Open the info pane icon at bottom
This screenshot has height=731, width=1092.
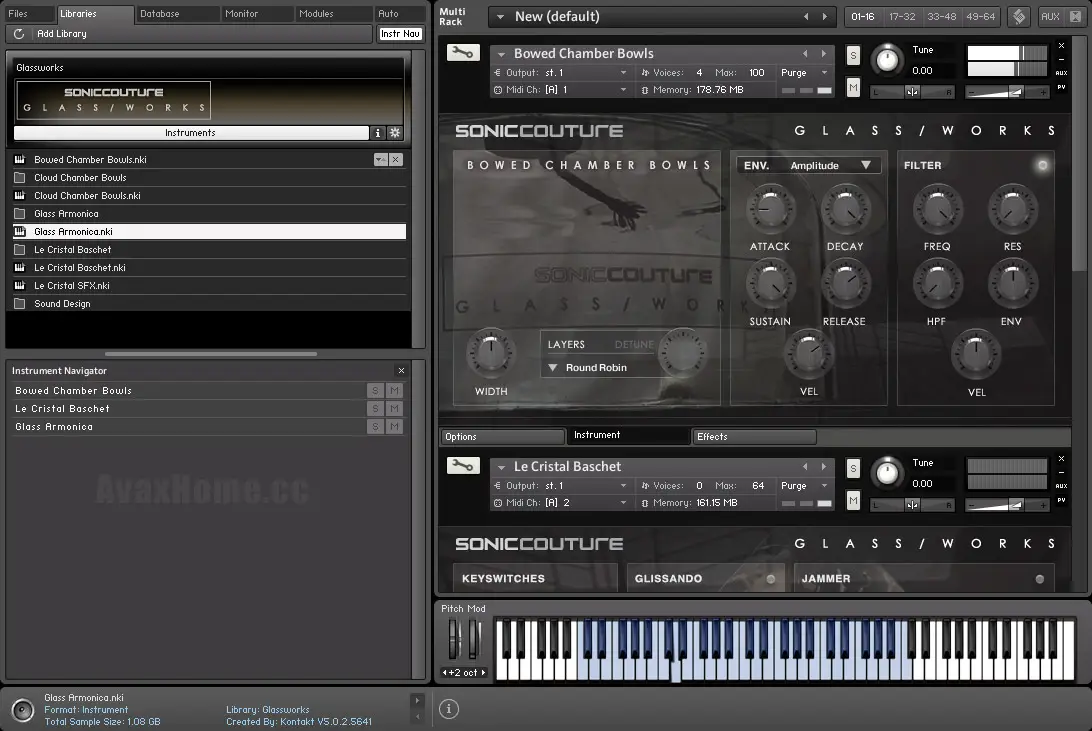point(448,709)
